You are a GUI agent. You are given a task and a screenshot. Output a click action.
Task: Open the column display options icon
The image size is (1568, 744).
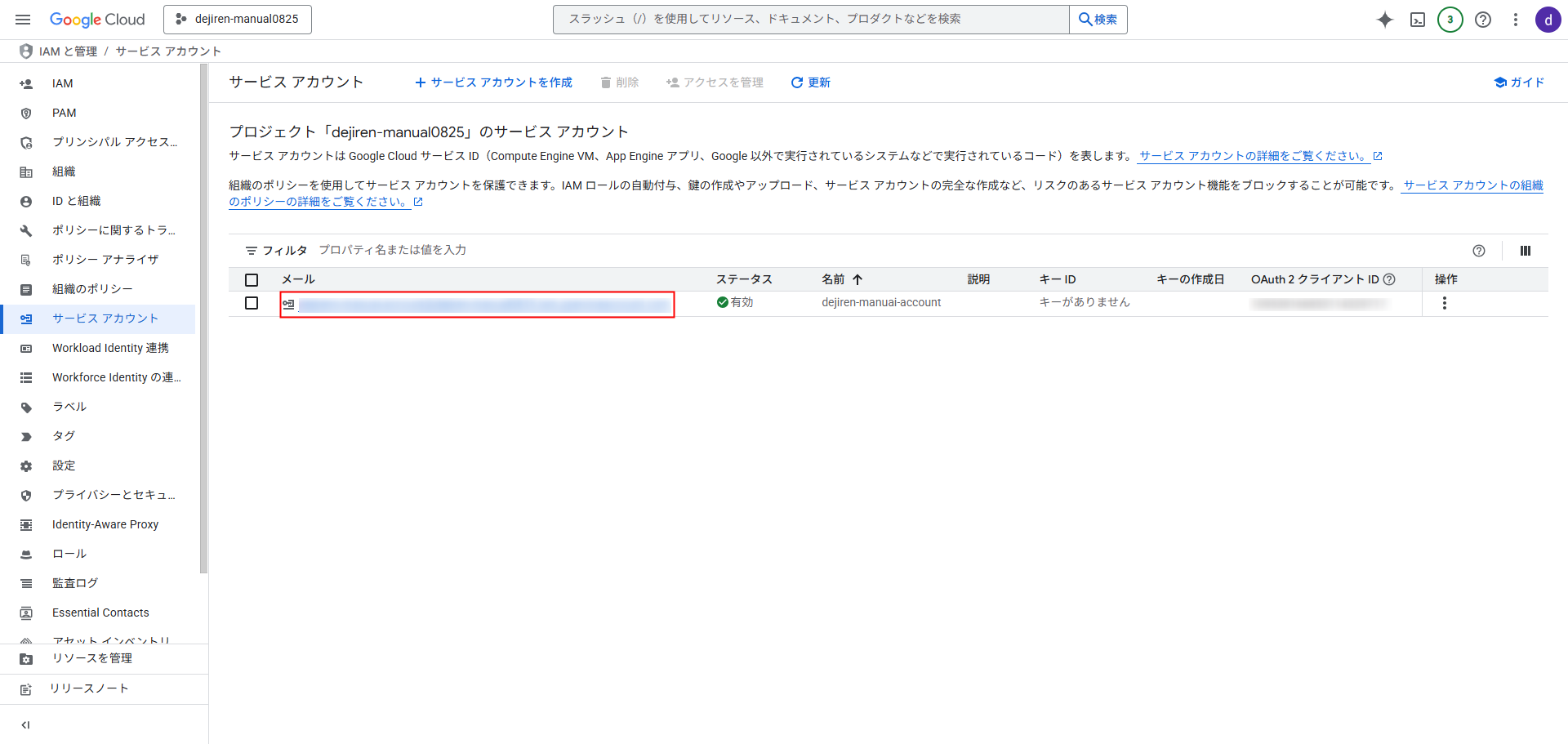click(x=1525, y=251)
